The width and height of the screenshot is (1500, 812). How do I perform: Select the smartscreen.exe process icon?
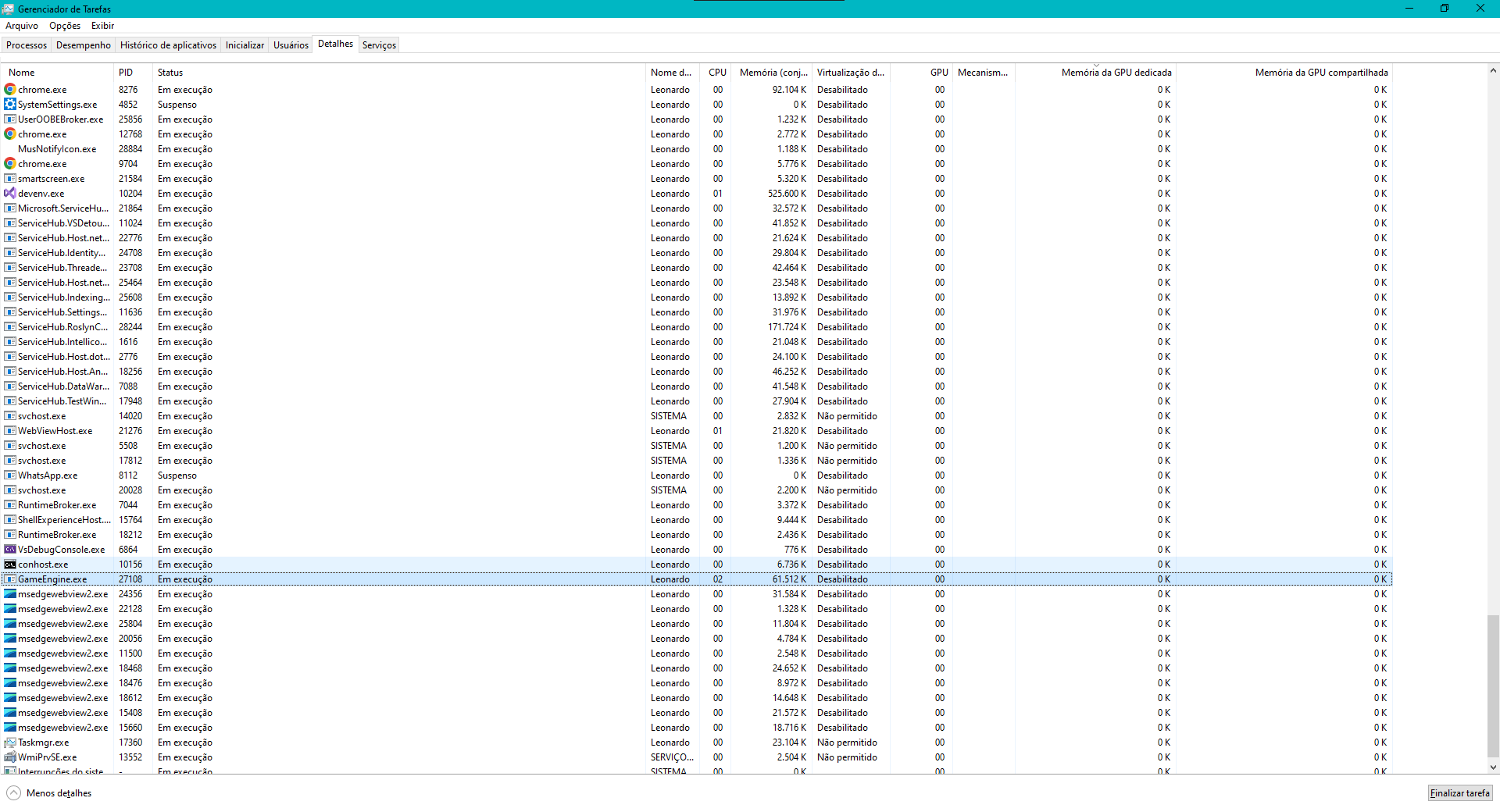pos(10,178)
